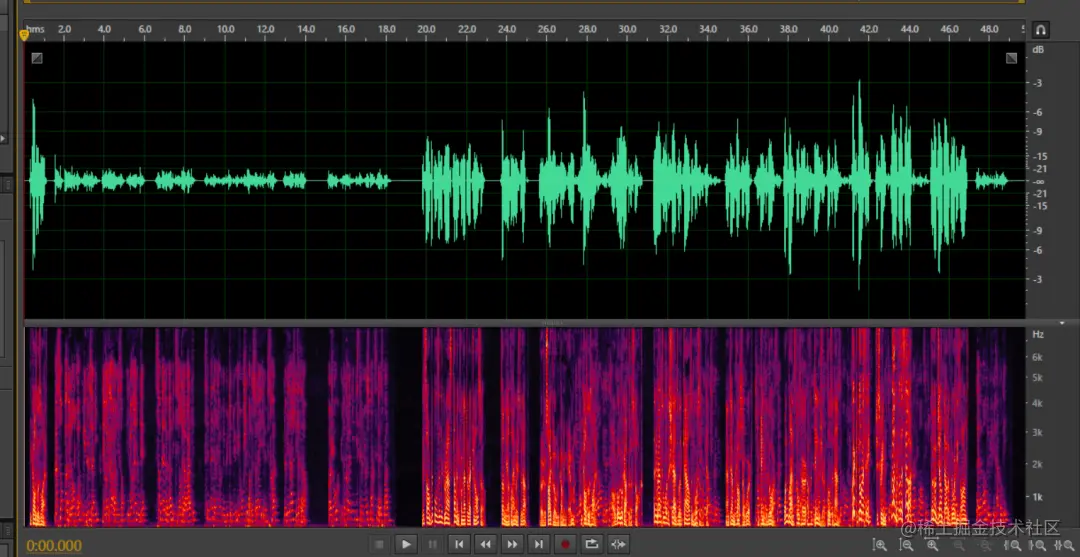This screenshot has width=1080, height=557.
Task: Move playhead to next marker
Action: pyautogui.click(x=539, y=544)
